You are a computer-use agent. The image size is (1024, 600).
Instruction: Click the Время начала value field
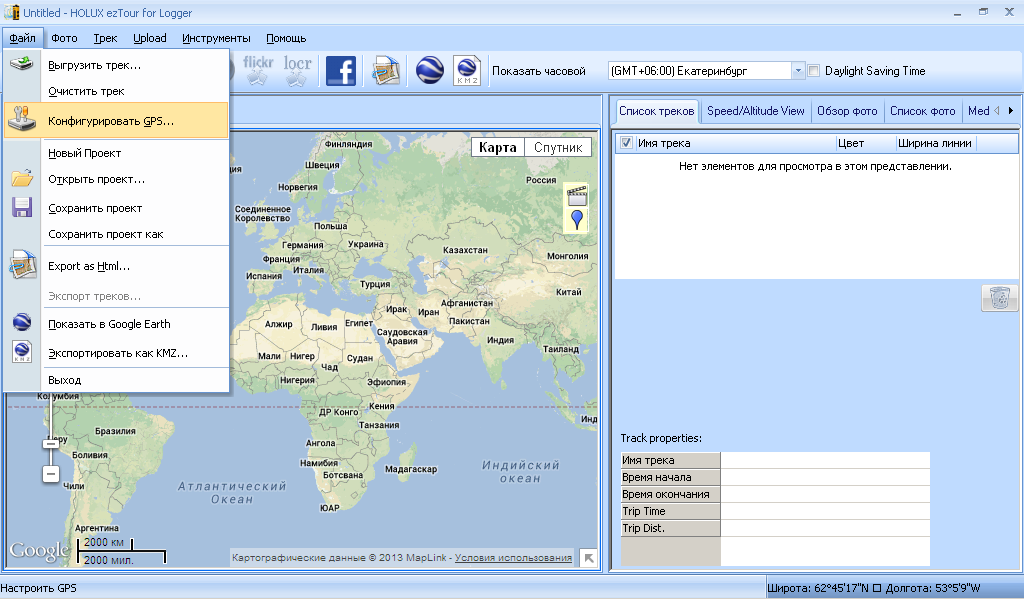825,477
